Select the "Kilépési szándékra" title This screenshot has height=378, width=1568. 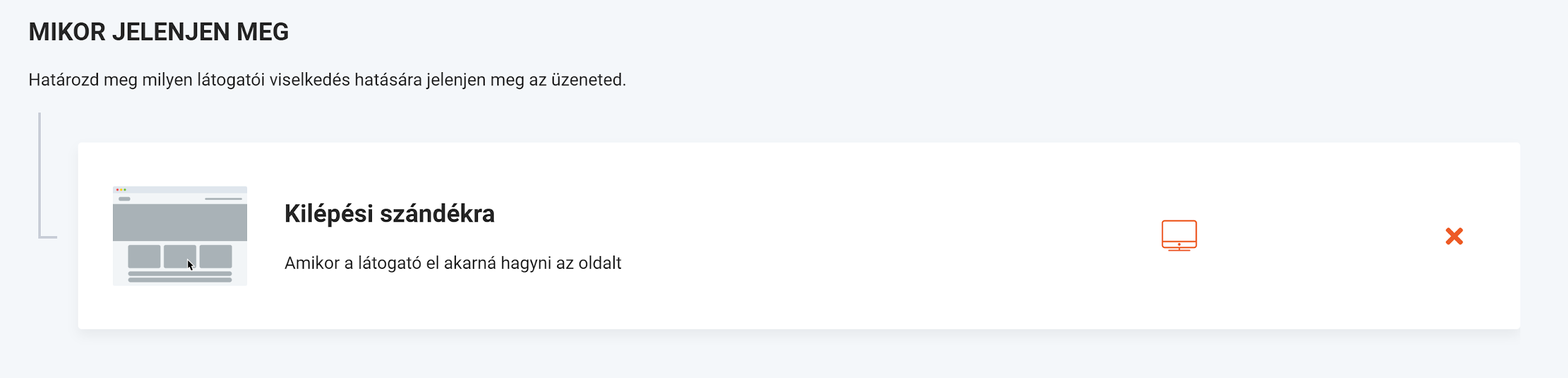tap(389, 213)
